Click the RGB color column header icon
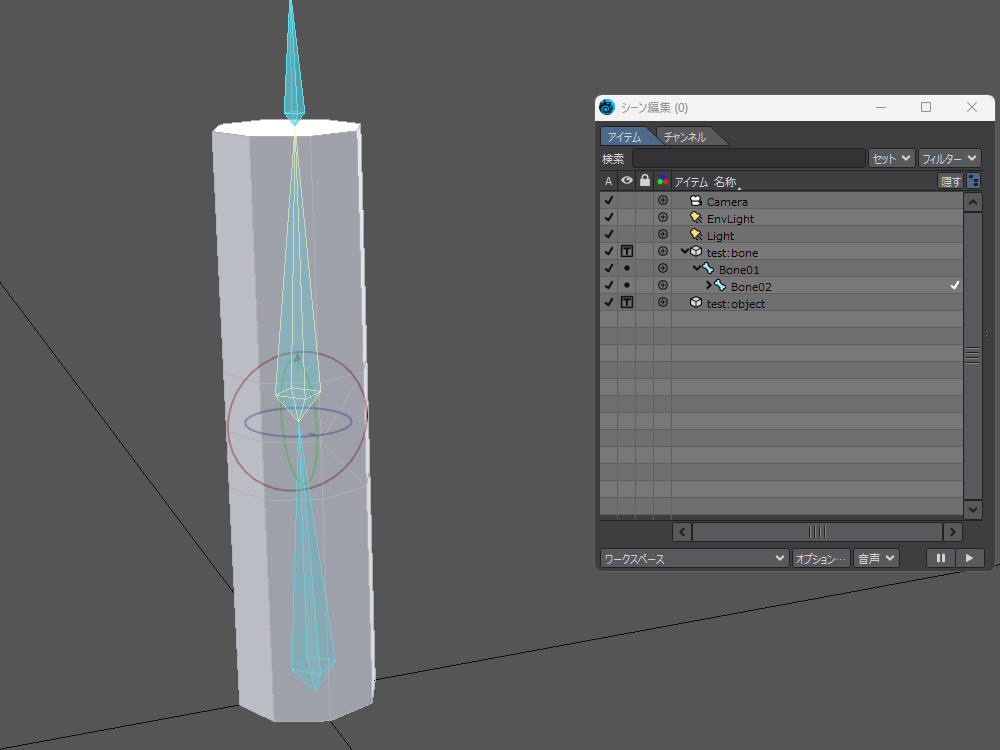1000x750 pixels. [x=662, y=181]
